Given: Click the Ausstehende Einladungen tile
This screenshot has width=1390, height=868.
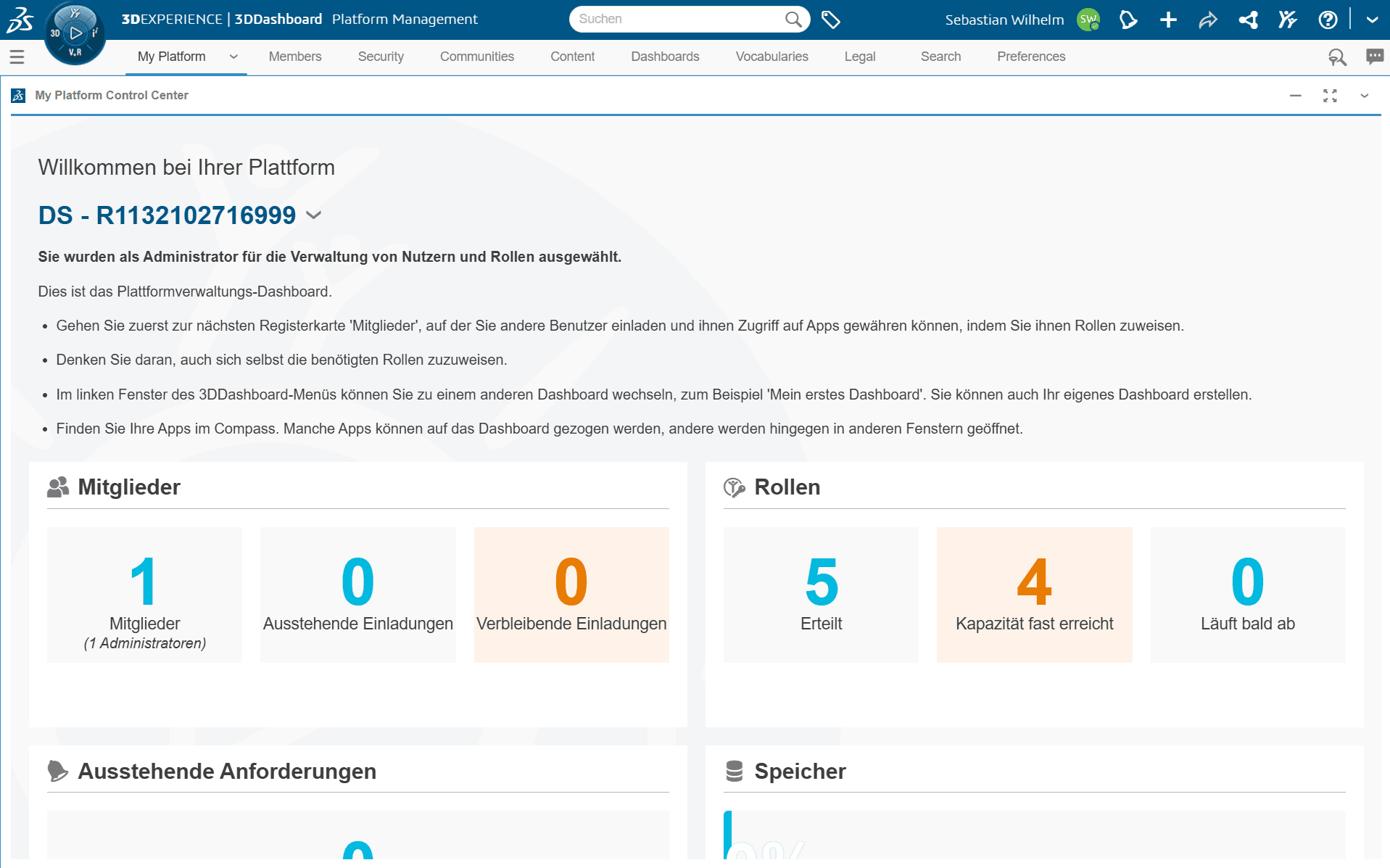Looking at the screenshot, I should click(x=358, y=595).
